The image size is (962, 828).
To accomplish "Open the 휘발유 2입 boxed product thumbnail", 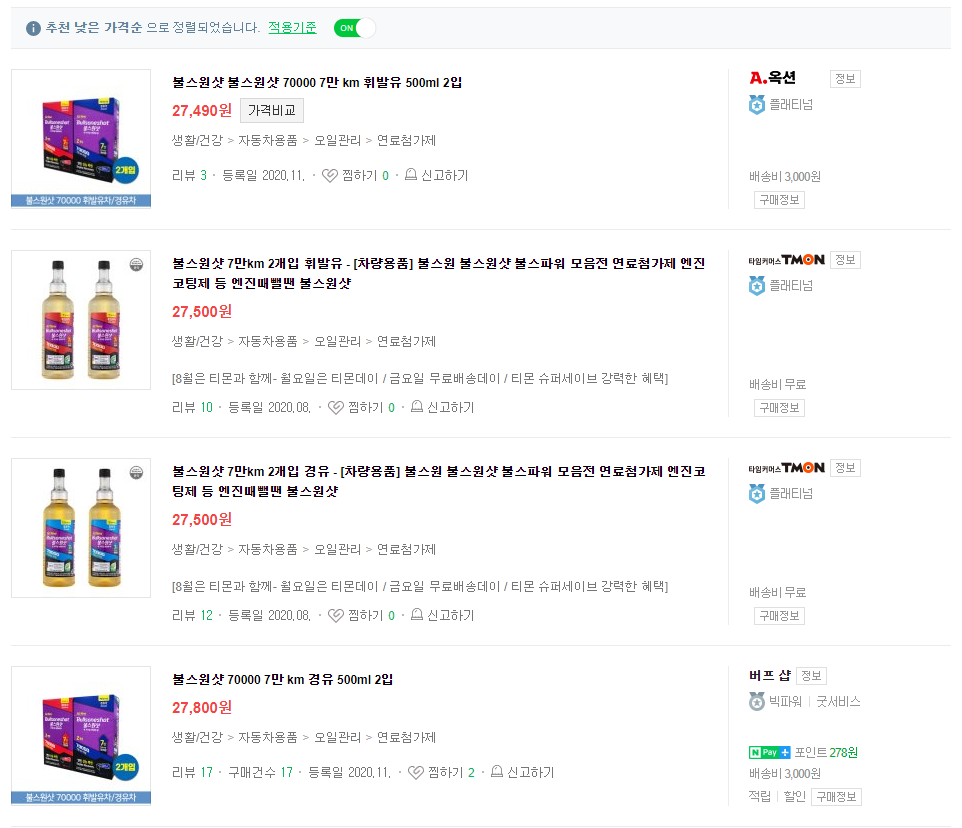I will [x=81, y=139].
